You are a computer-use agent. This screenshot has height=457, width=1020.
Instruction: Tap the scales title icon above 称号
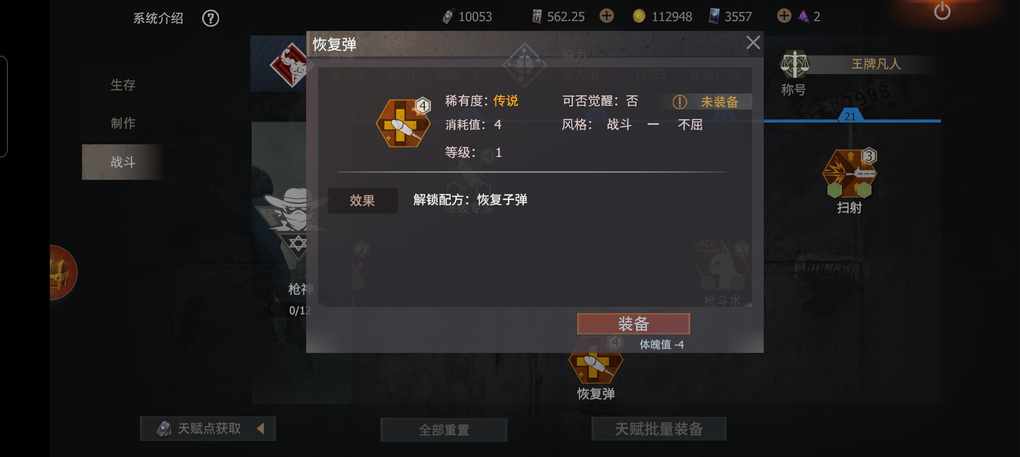(x=792, y=65)
